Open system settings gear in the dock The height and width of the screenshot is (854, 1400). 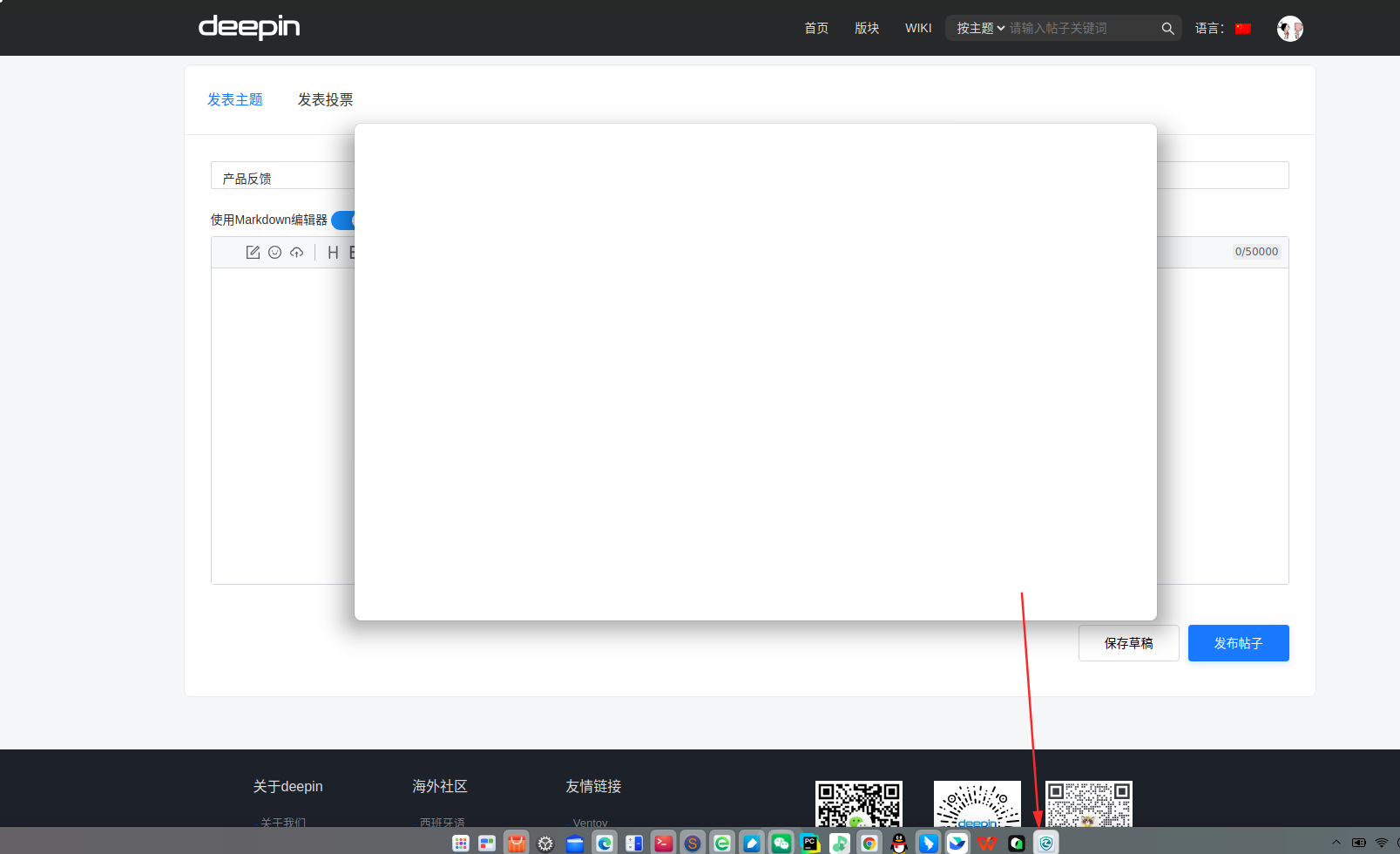click(545, 843)
